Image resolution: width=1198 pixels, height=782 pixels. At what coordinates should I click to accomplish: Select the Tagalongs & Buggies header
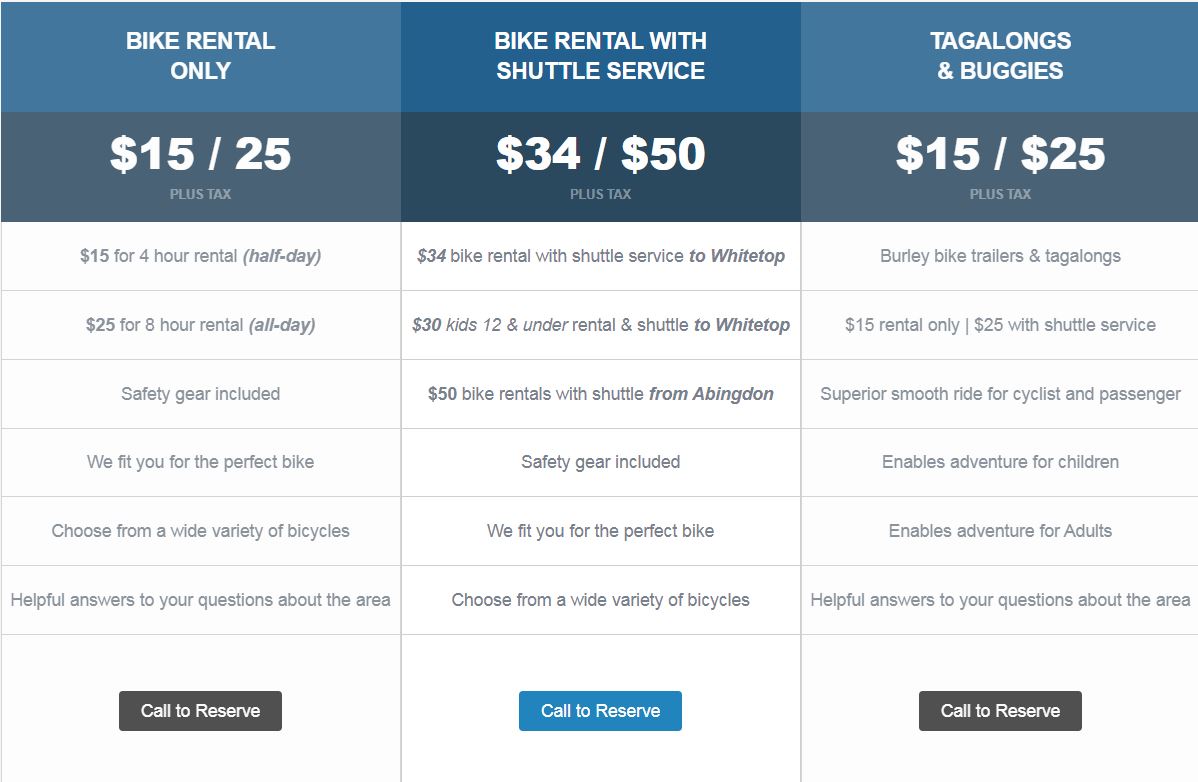point(1000,56)
